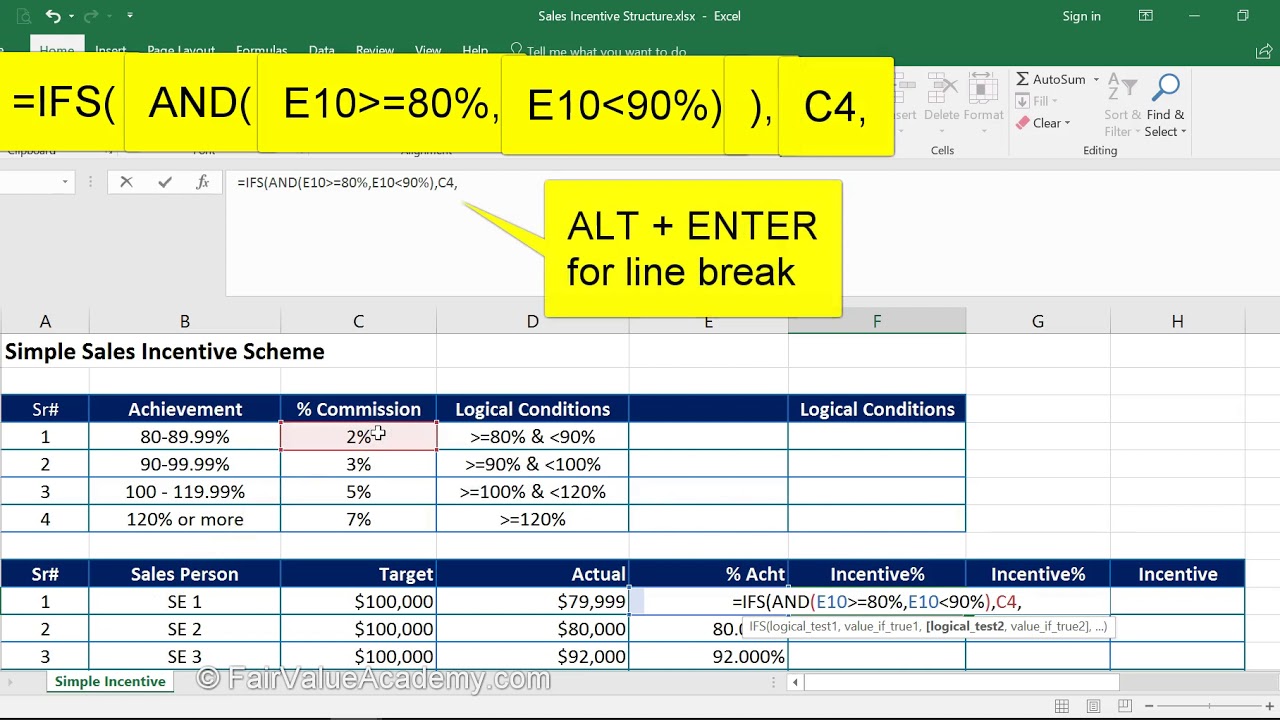The width and height of the screenshot is (1280, 720).
Task: Open the Home ribbon tab
Action: pyautogui.click(x=57, y=51)
